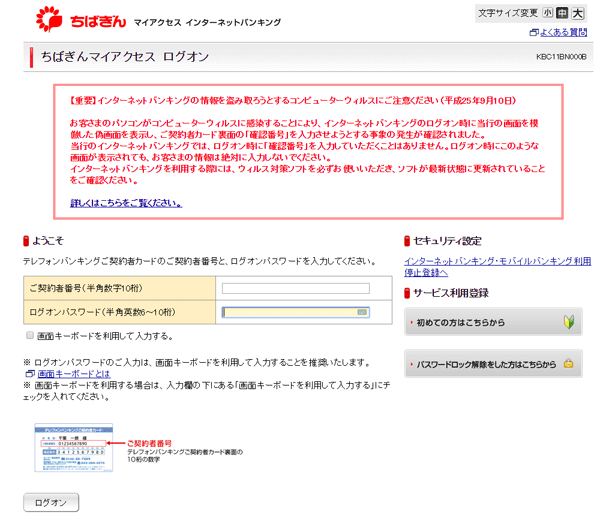Image resolution: width=600 pixels, height=521 pixels.
Task: Click パスワードロック解除をした方はこちらから button
Action: (493, 364)
